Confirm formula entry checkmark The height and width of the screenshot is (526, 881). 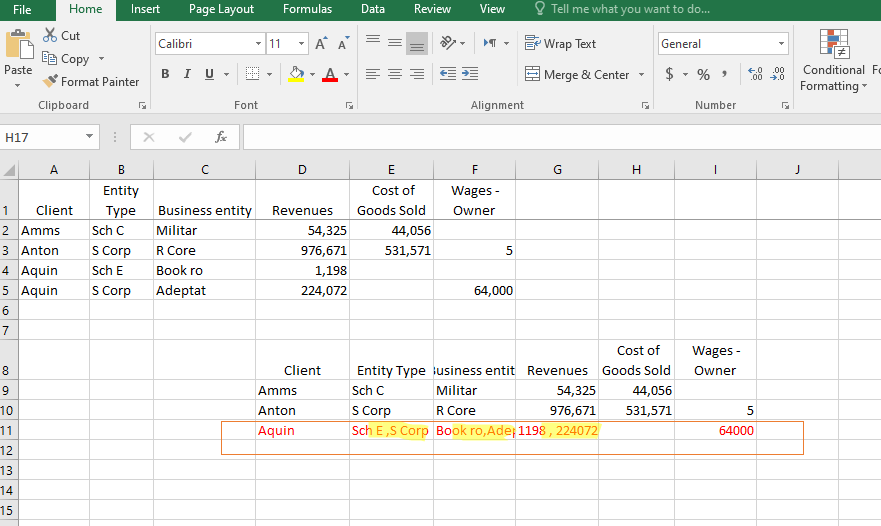point(185,137)
